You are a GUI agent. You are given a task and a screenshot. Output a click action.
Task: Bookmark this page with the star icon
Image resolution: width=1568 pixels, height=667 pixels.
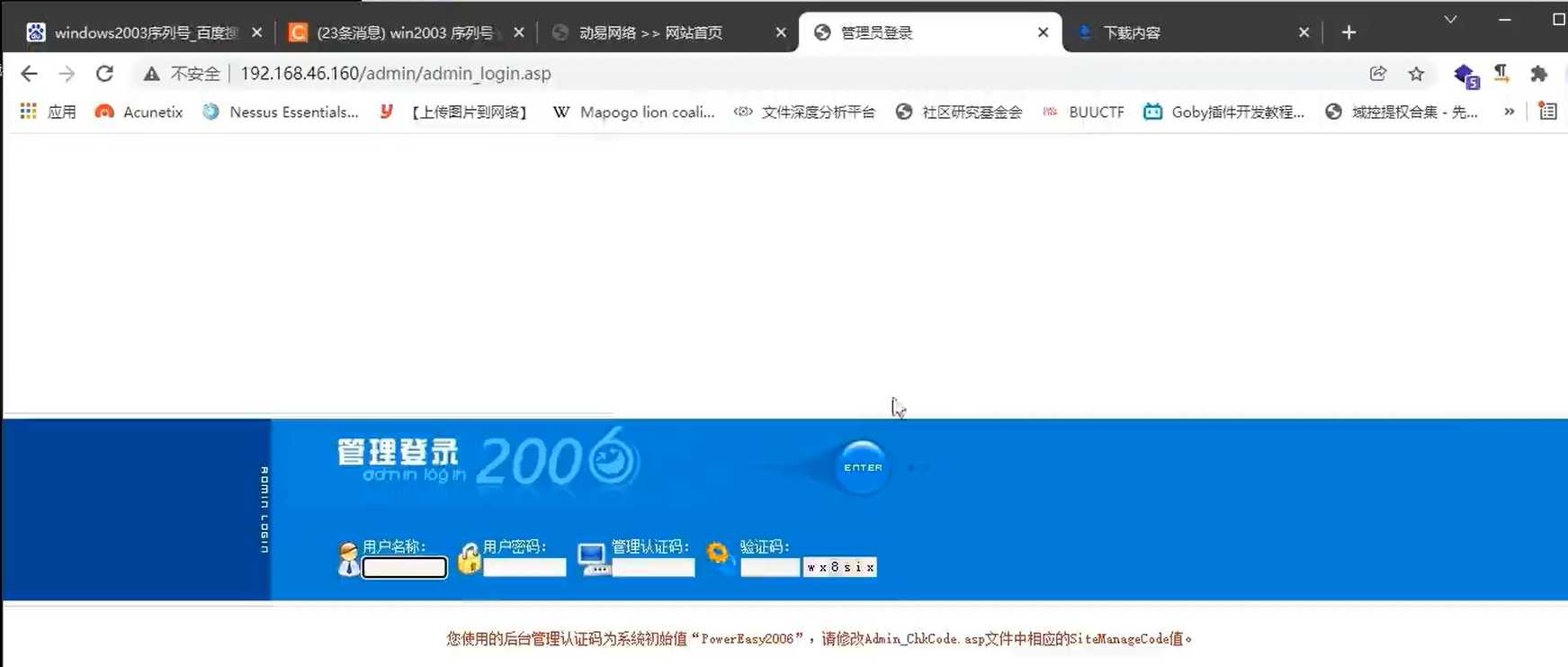pos(1416,74)
